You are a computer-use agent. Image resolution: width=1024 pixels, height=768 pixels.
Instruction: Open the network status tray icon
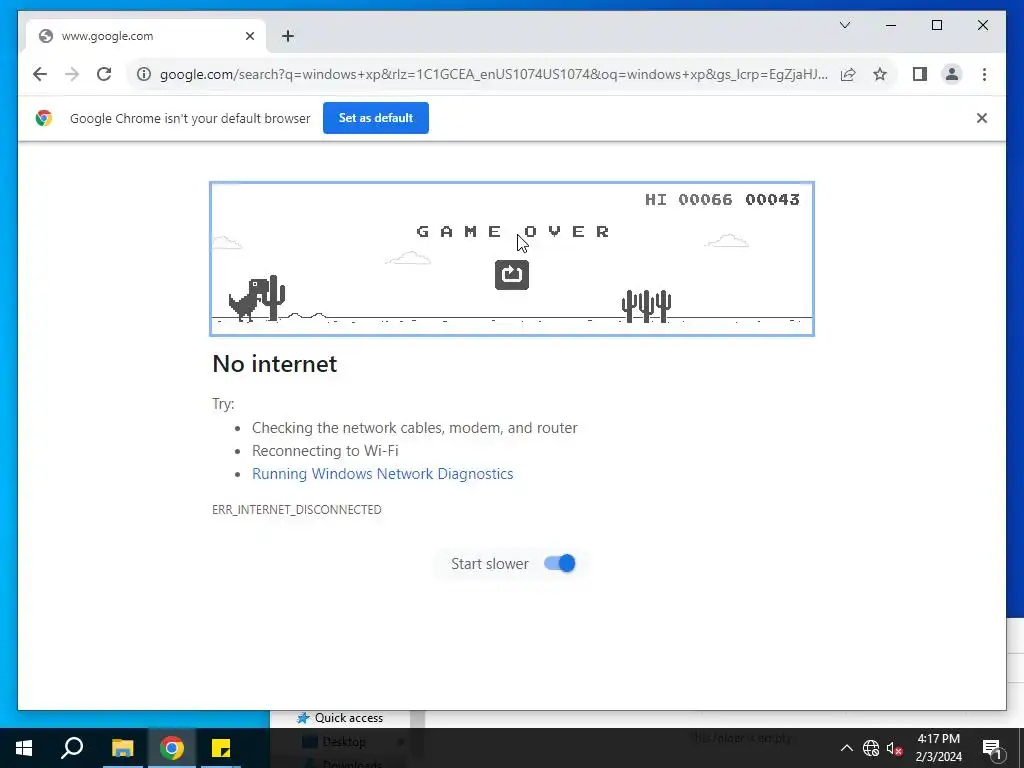(871, 748)
